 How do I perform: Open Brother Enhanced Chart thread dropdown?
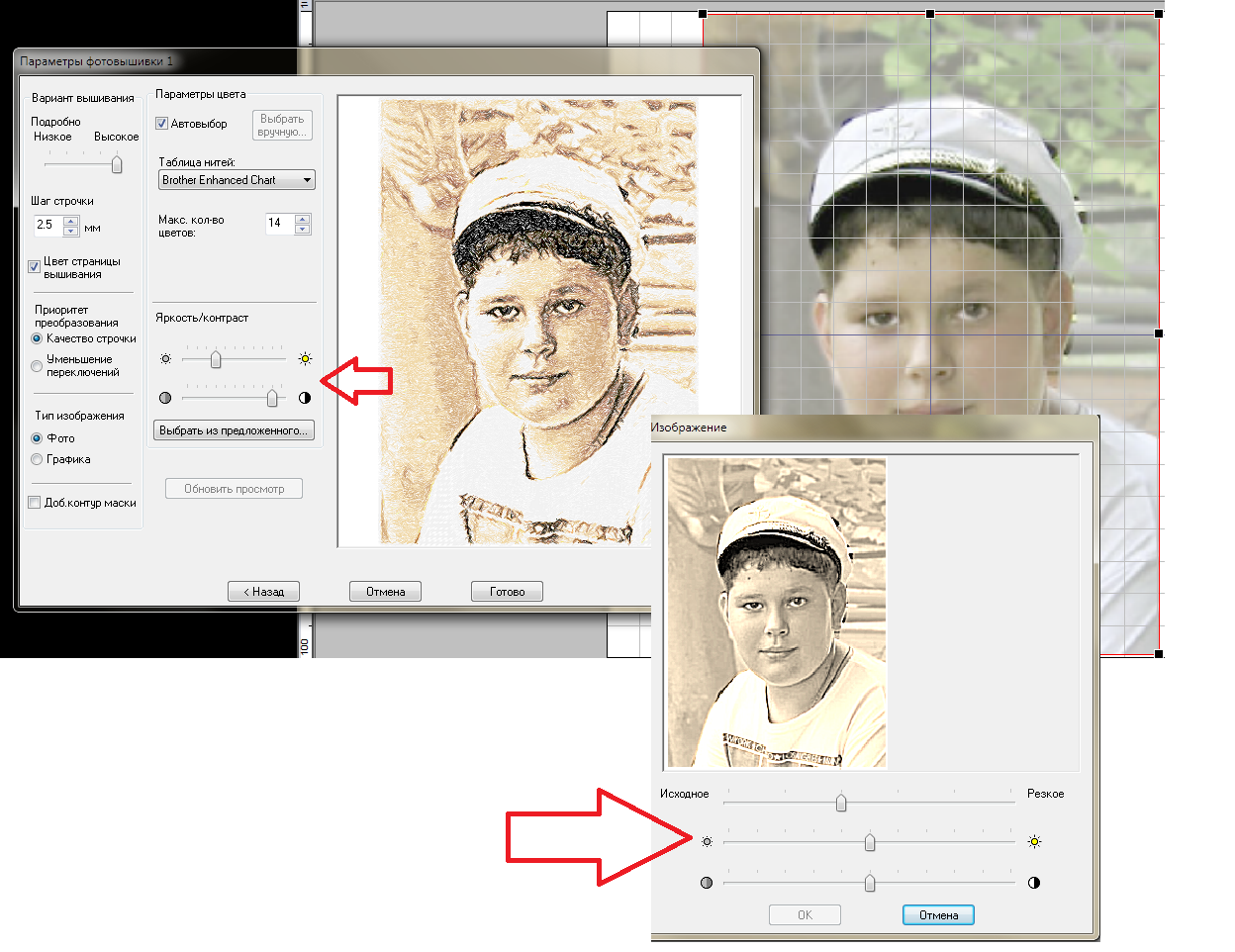pos(237,180)
